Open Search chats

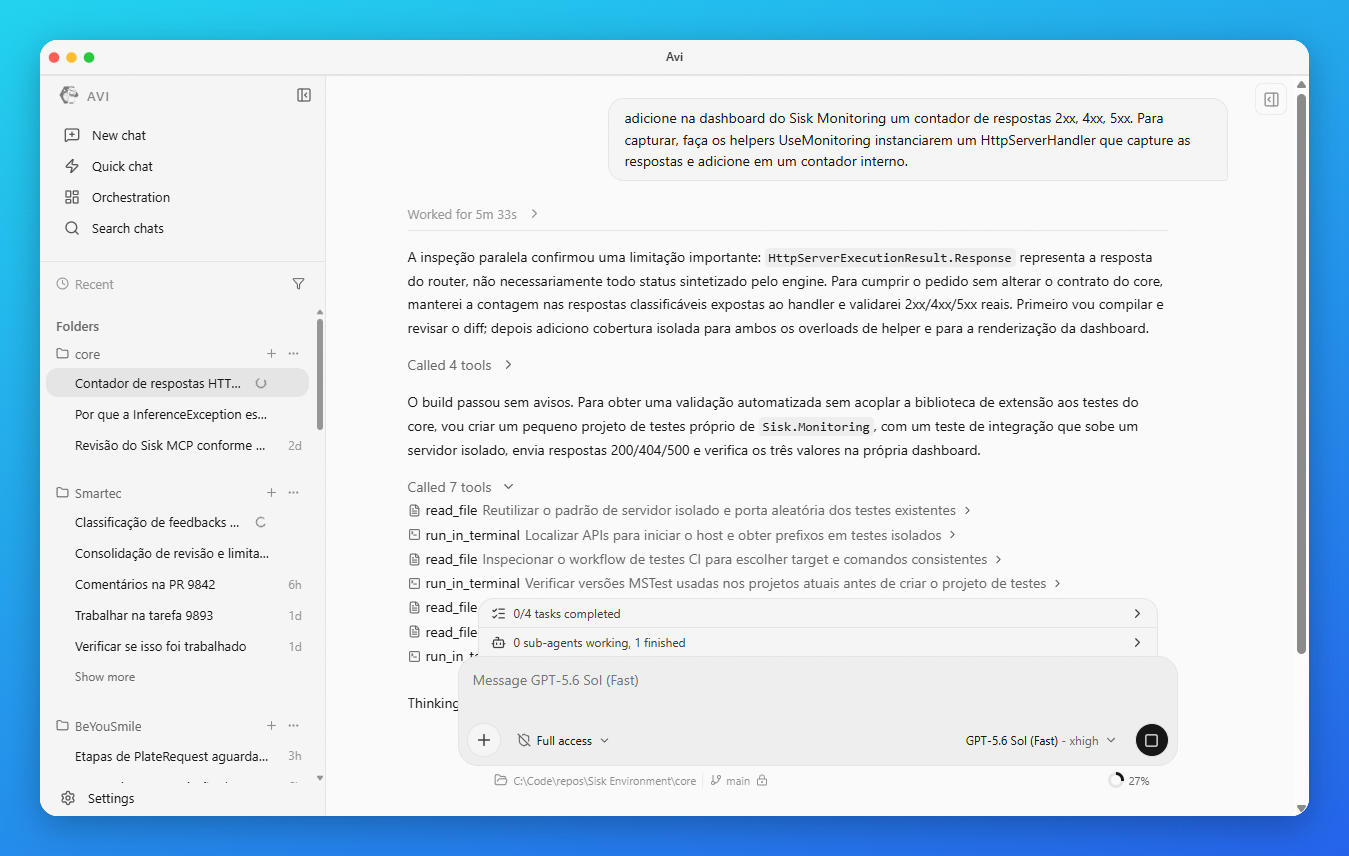[128, 228]
